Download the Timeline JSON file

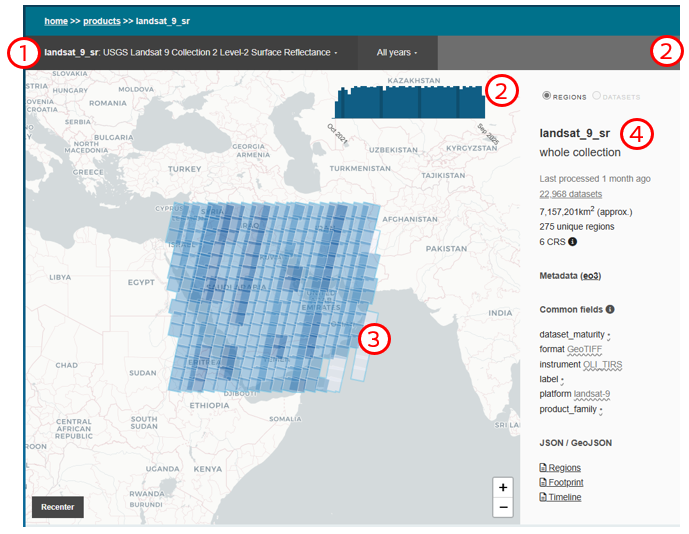point(560,497)
